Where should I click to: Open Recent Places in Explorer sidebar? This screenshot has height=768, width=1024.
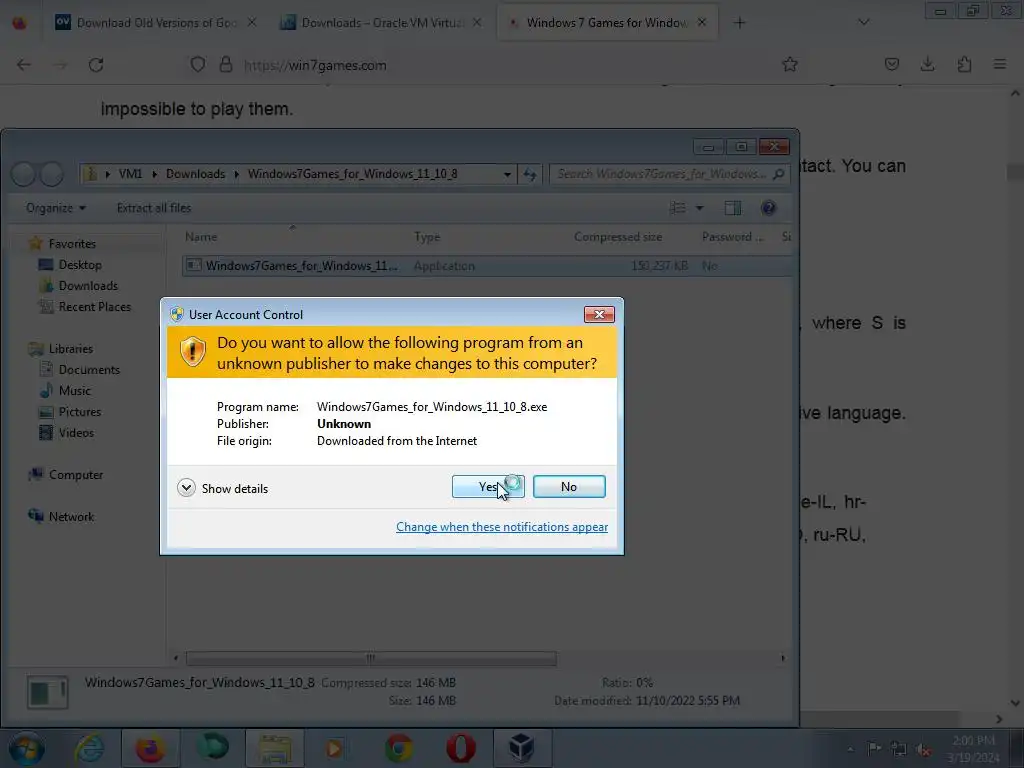click(x=95, y=306)
